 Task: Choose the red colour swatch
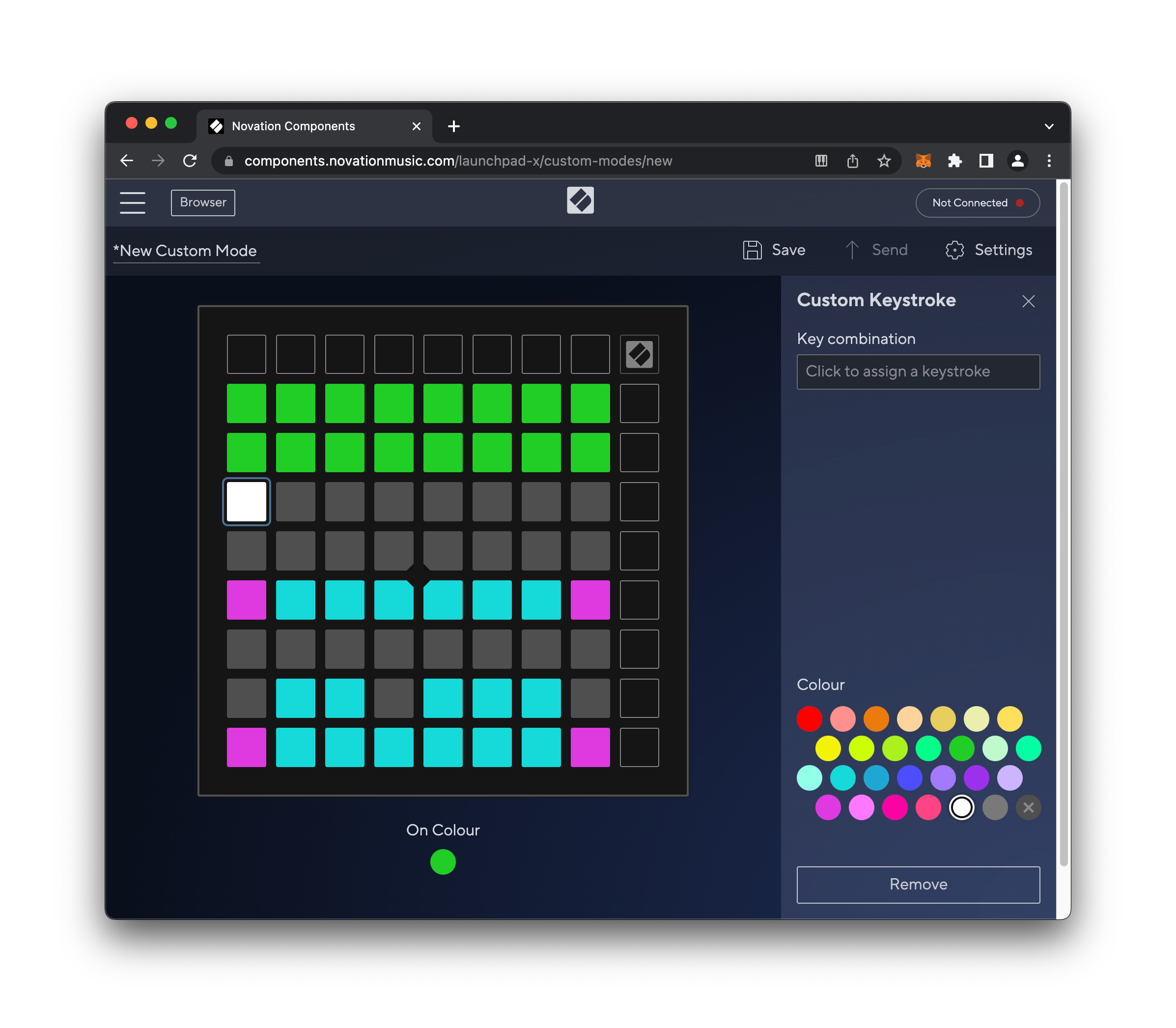tap(809, 719)
